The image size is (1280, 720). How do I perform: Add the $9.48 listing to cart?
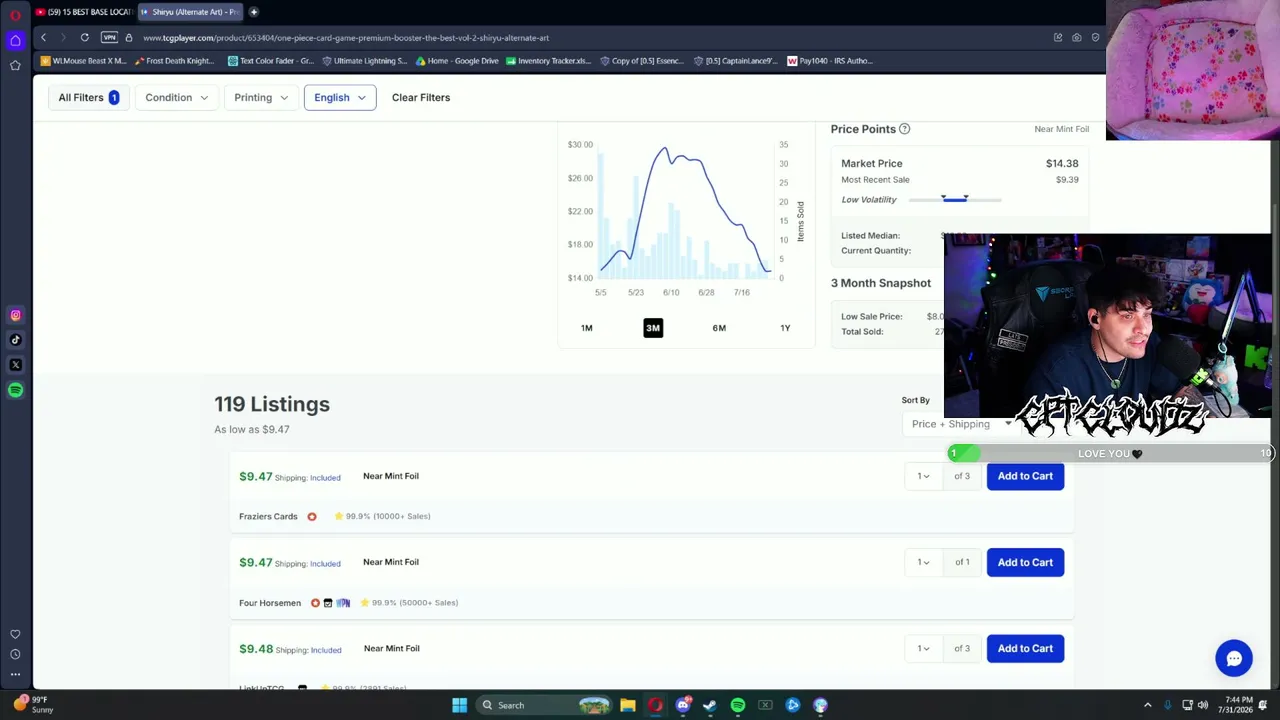click(1025, 648)
